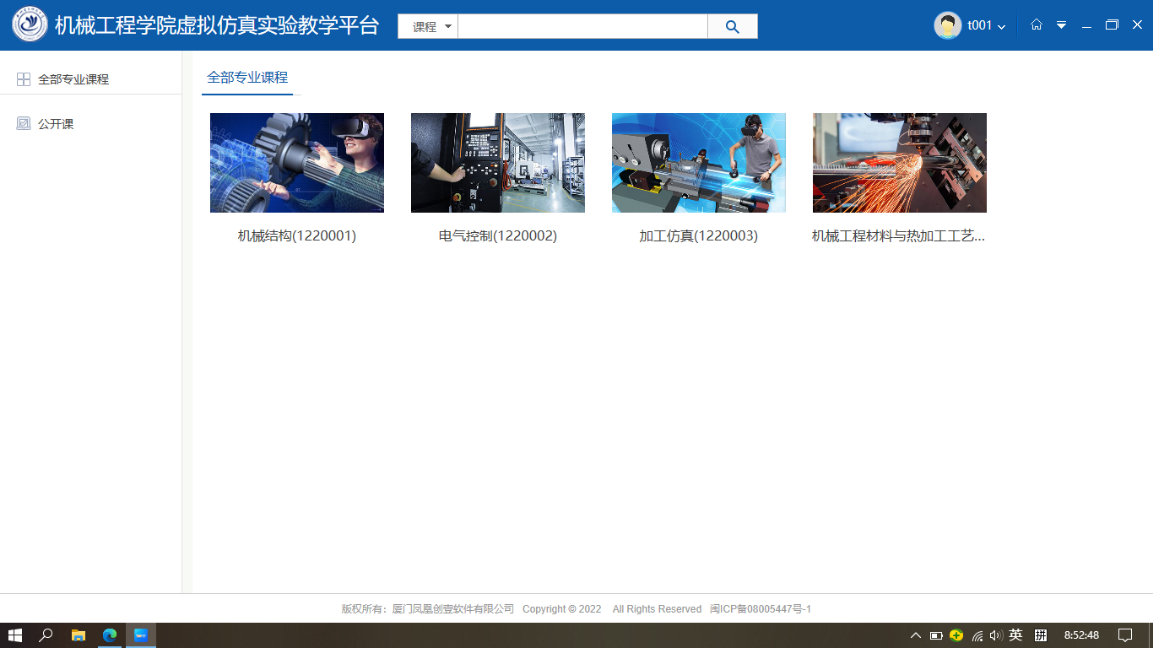Open File Explorer from the taskbar
The width and height of the screenshot is (1153, 648).
tap(78, 635)
